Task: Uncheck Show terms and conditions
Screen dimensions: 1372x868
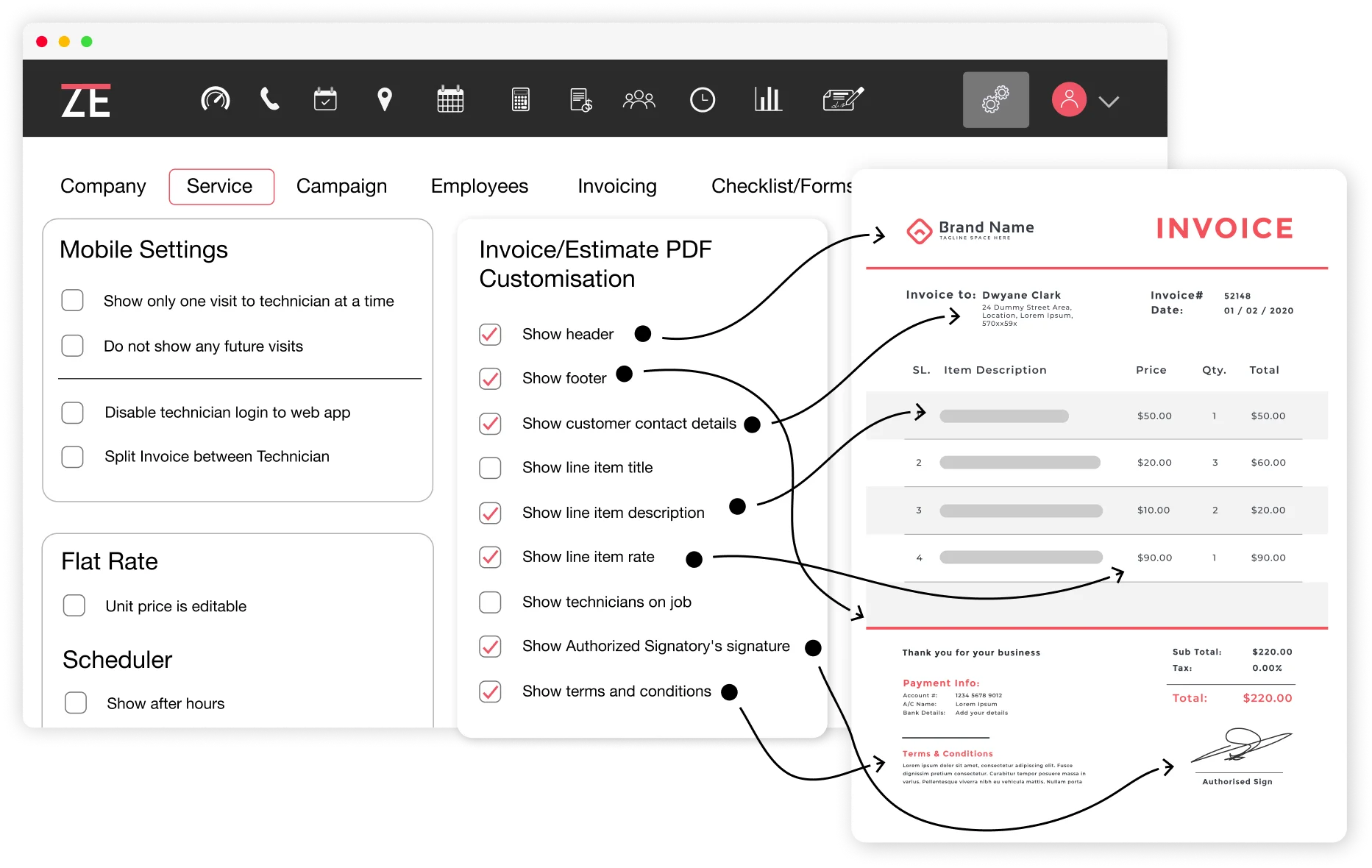Action: 490,691
